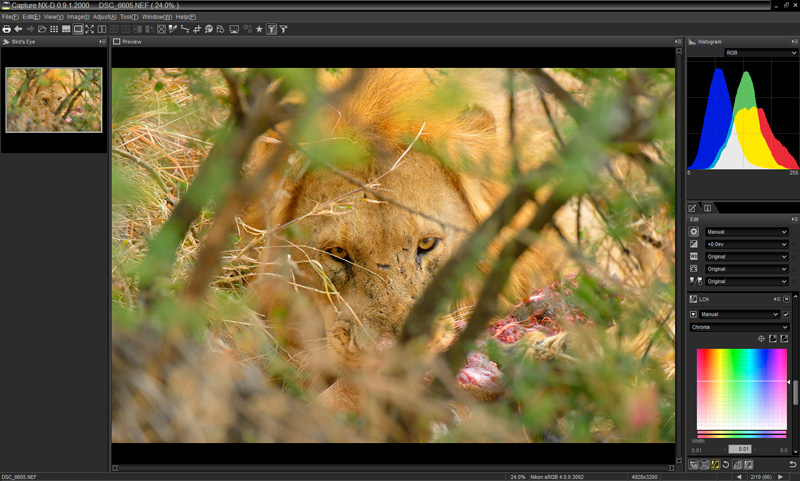Open the Image menu
The width and height of the screenshot is (800, 481).
(78, 17)
